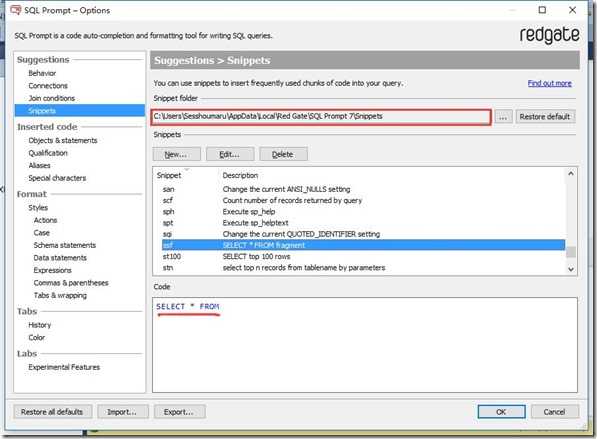Screen dimensions: 597x439
Task: Select Tabs & wrapping options
Action: [60, 295]
